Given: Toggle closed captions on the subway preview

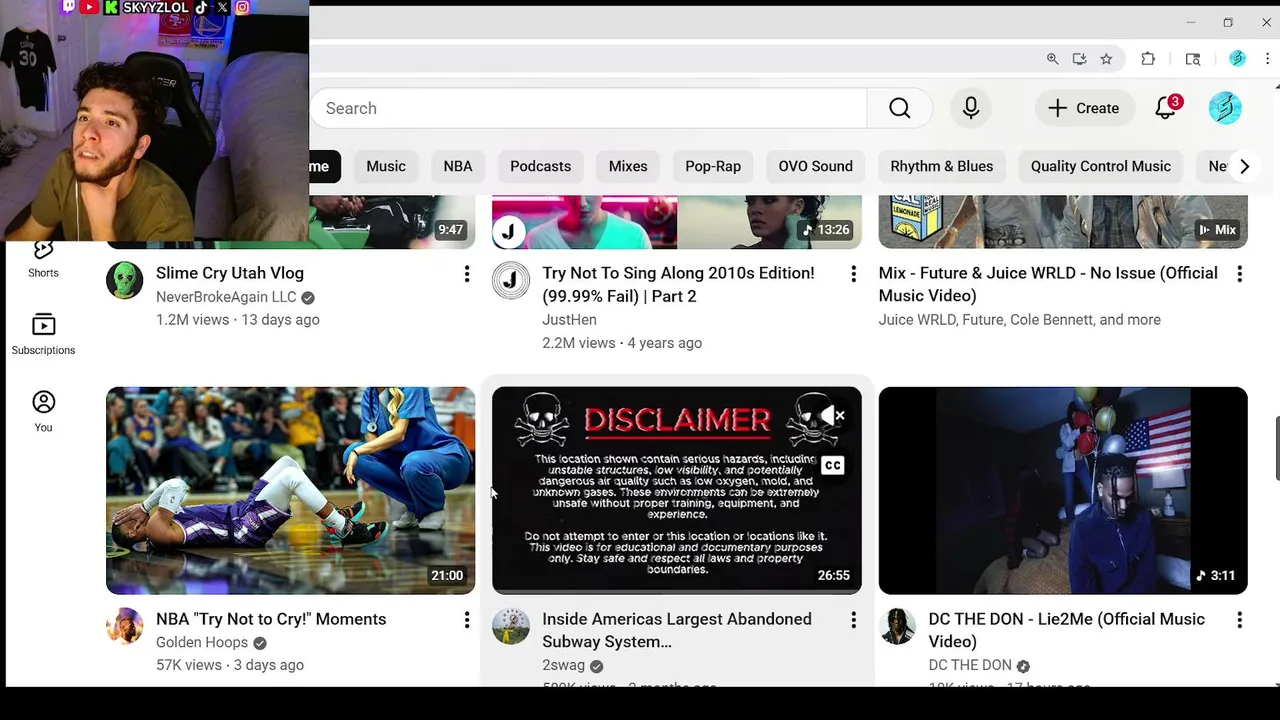Looking at the screenshot, I should [833, 465].
